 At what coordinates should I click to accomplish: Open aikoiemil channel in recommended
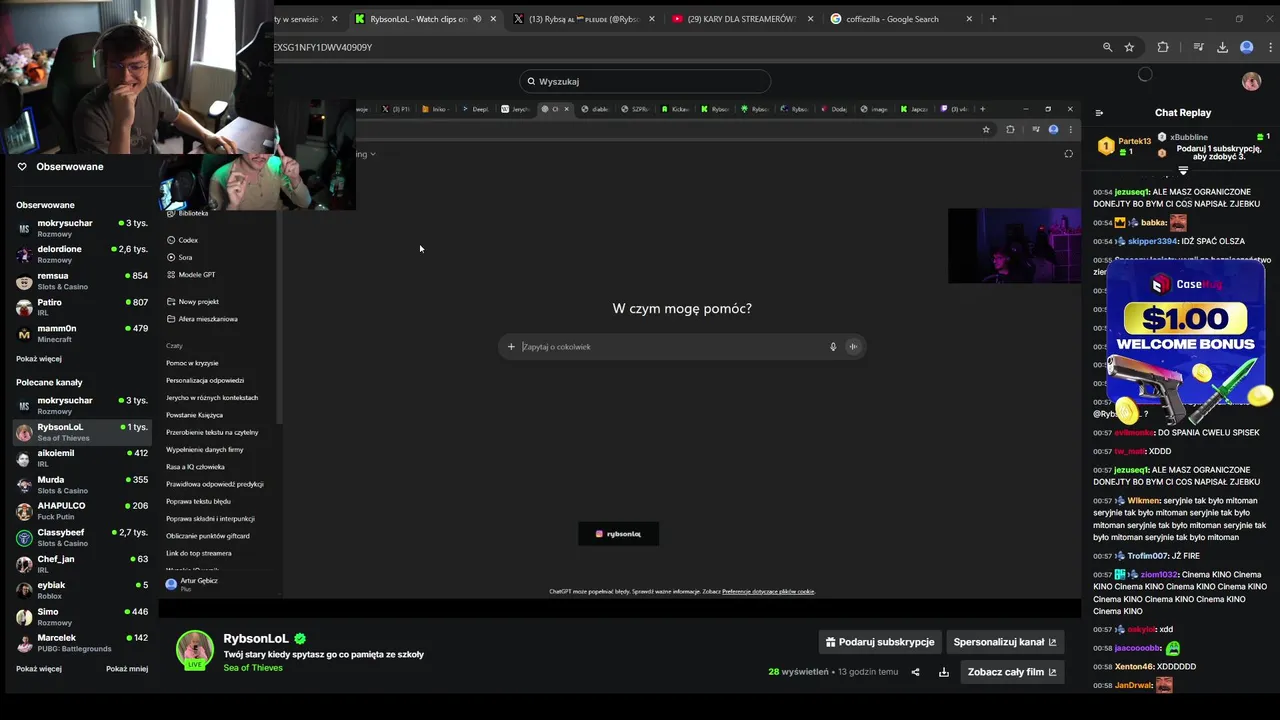click(x=82, y=458)
